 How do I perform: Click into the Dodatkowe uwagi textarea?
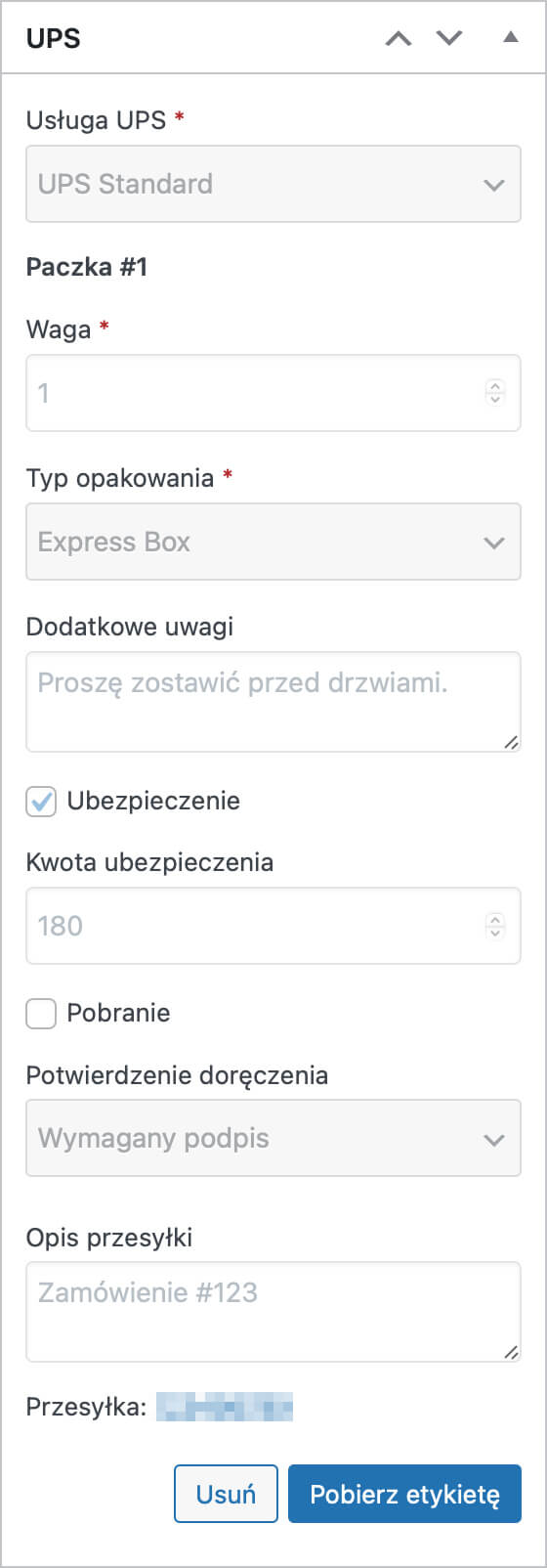273,702
